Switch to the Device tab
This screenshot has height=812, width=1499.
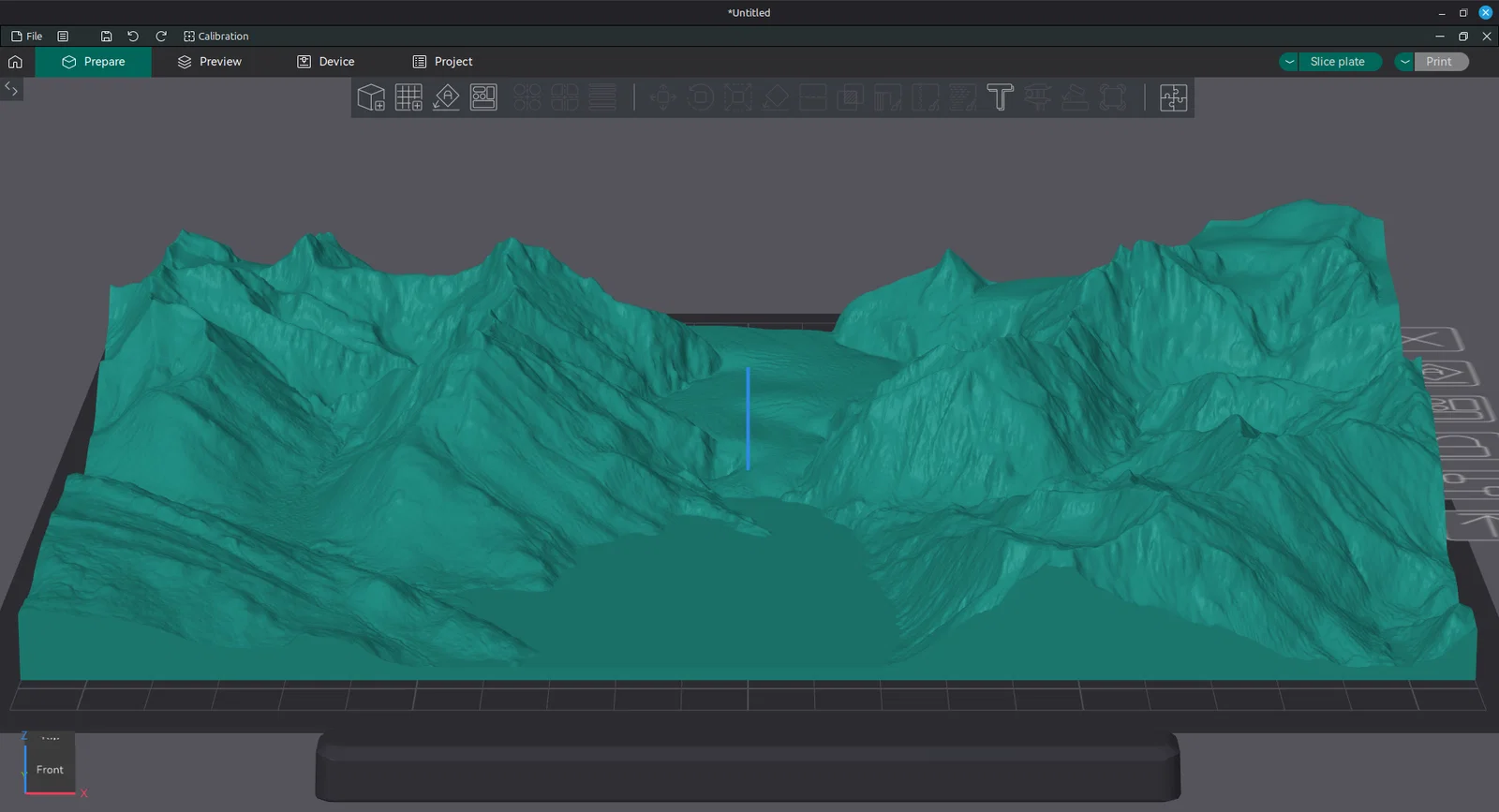pyautogui.click(x=326, y=62)
